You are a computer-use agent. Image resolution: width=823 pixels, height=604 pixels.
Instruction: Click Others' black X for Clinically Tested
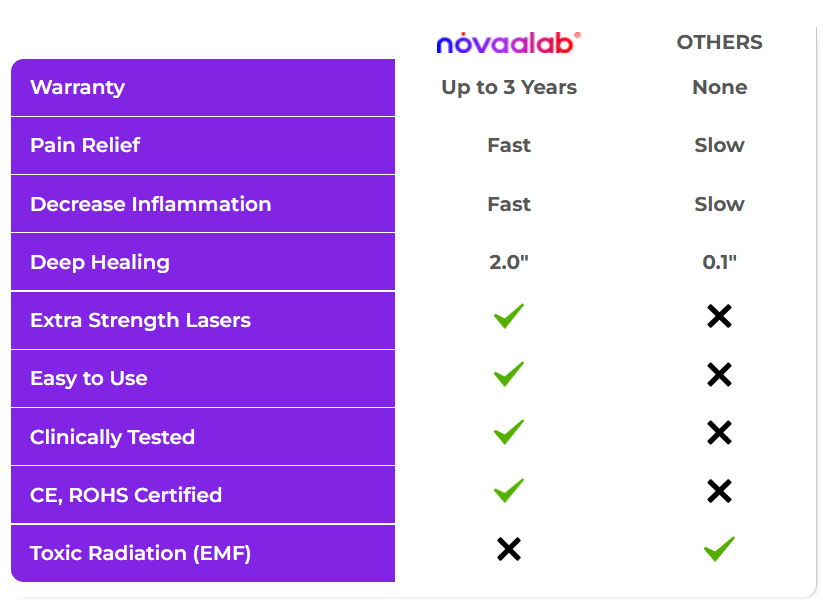(719, 433)
